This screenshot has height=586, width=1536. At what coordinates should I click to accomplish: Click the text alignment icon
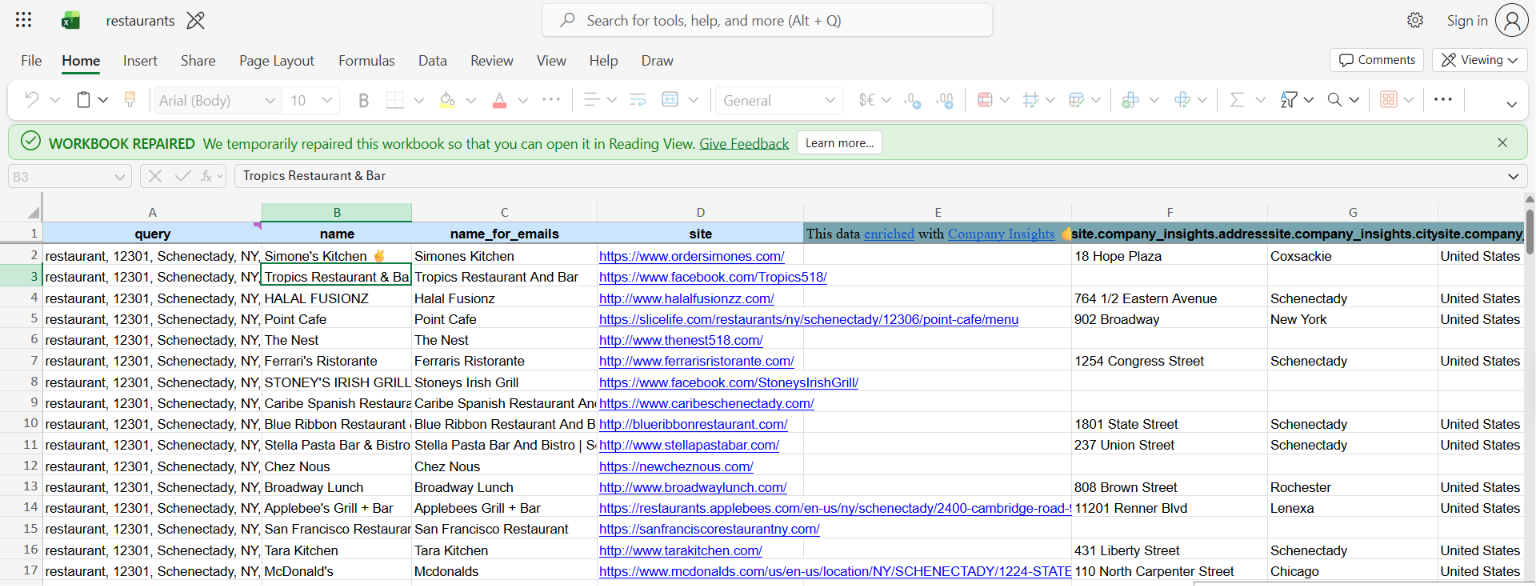coord(592,100)
